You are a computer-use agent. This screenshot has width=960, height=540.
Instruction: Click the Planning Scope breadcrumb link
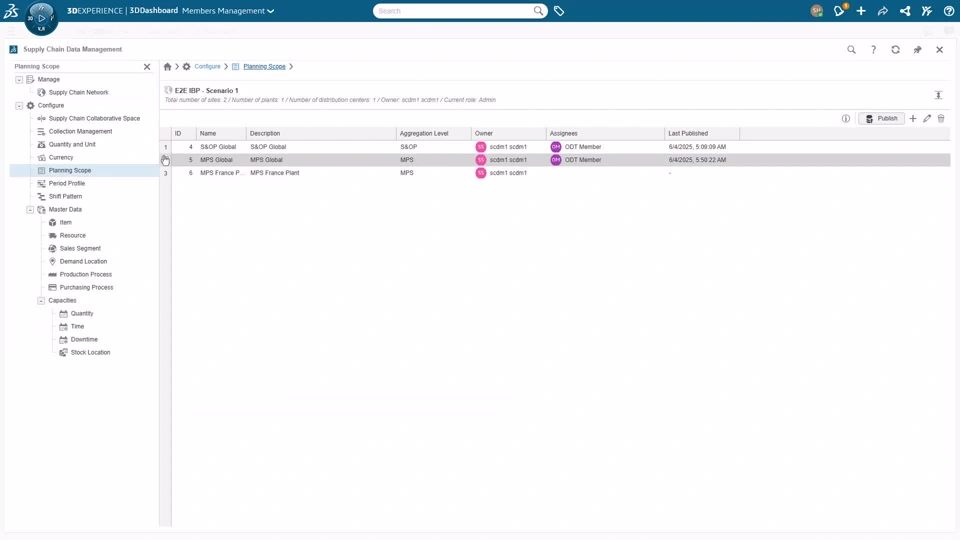click(264, 67)
